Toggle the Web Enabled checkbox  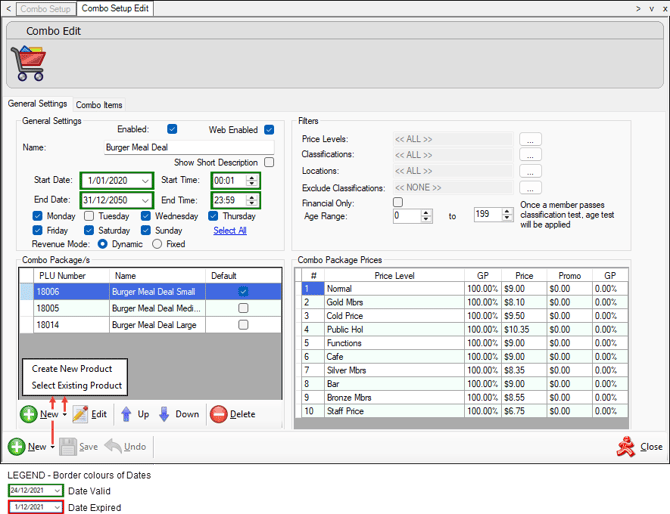tap(269, 129)
